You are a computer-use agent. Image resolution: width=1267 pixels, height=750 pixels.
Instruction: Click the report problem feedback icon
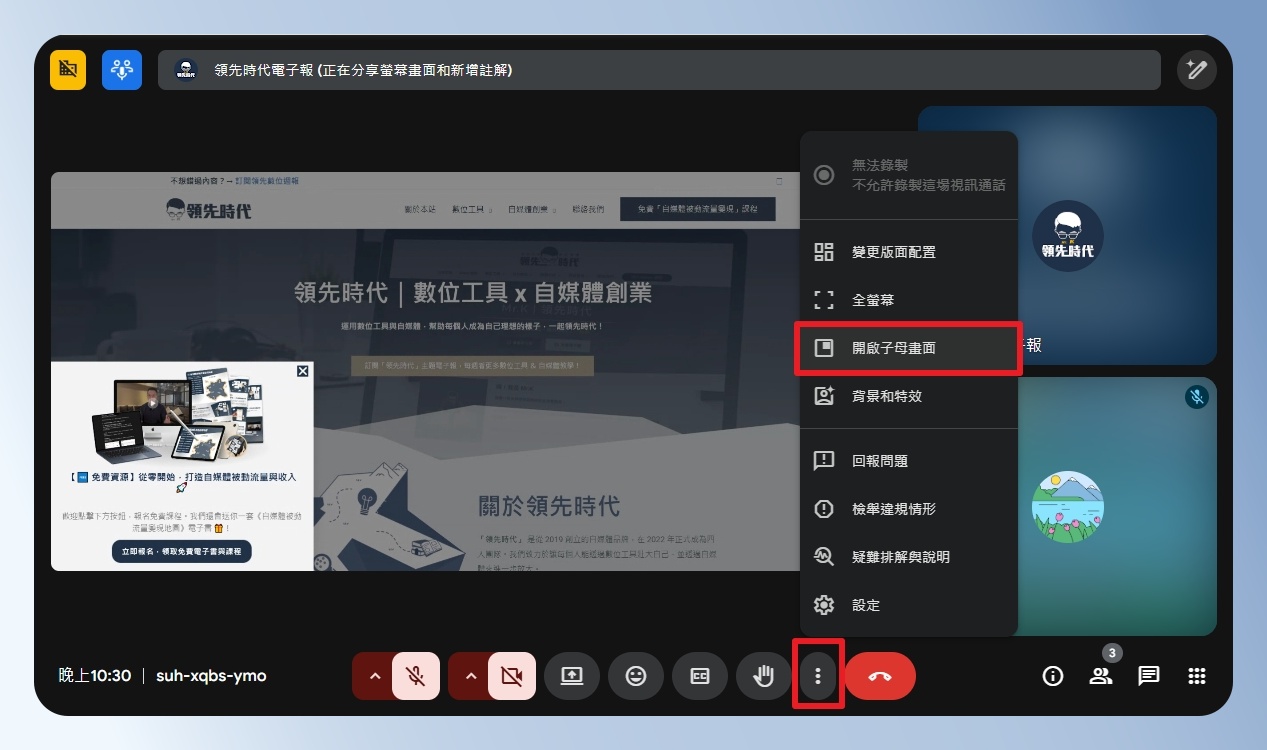tap(824, 461)
